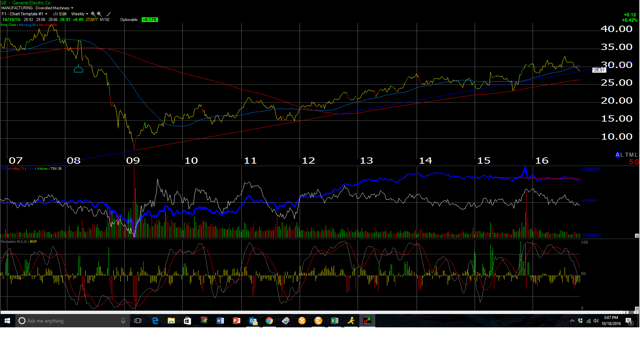Open the Action Center notifications icon
This screenshot has width=640, height=360.
[x=629, y=321]
